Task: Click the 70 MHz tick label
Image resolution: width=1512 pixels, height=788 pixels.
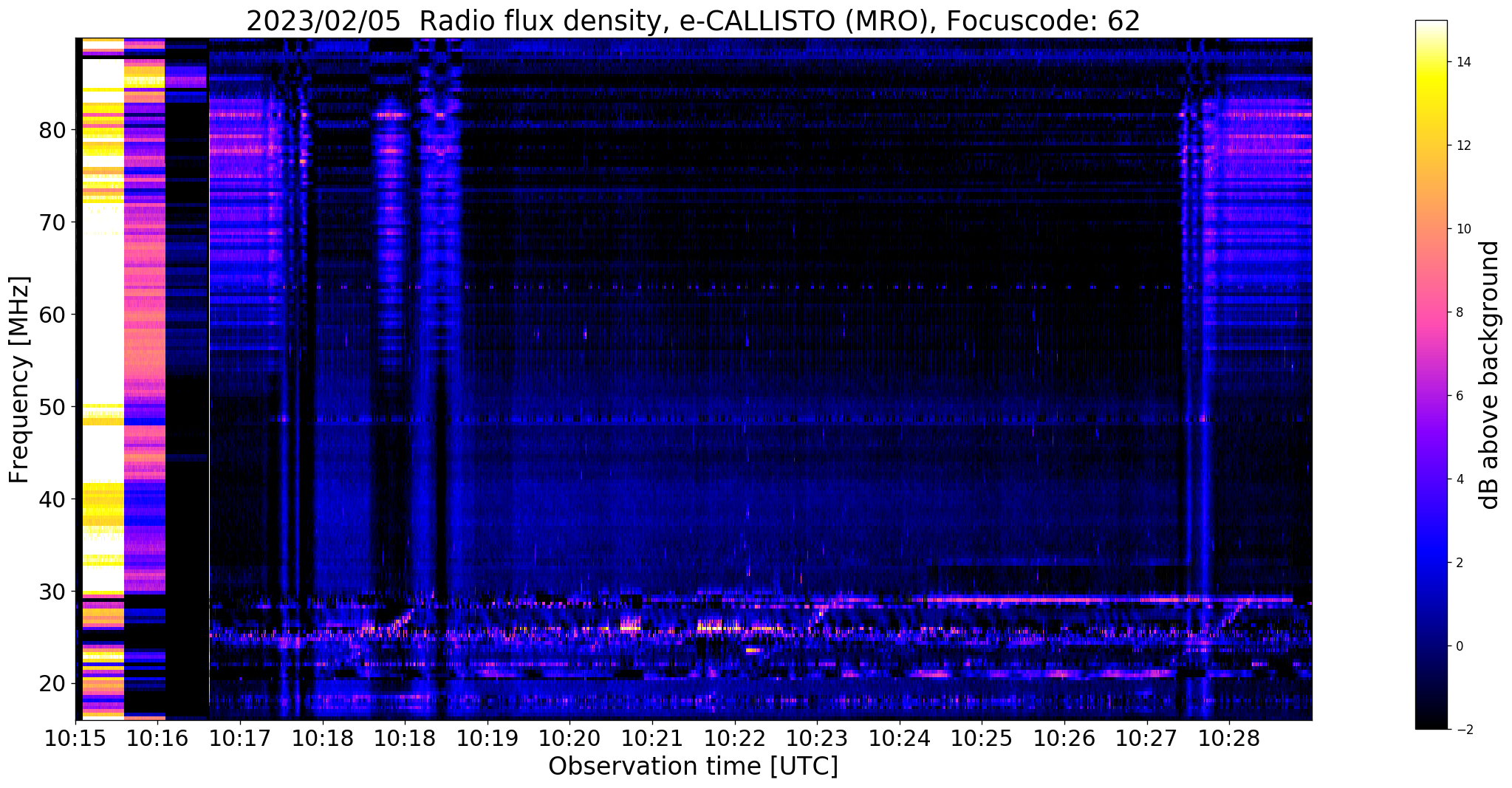Action: [52, 222]
